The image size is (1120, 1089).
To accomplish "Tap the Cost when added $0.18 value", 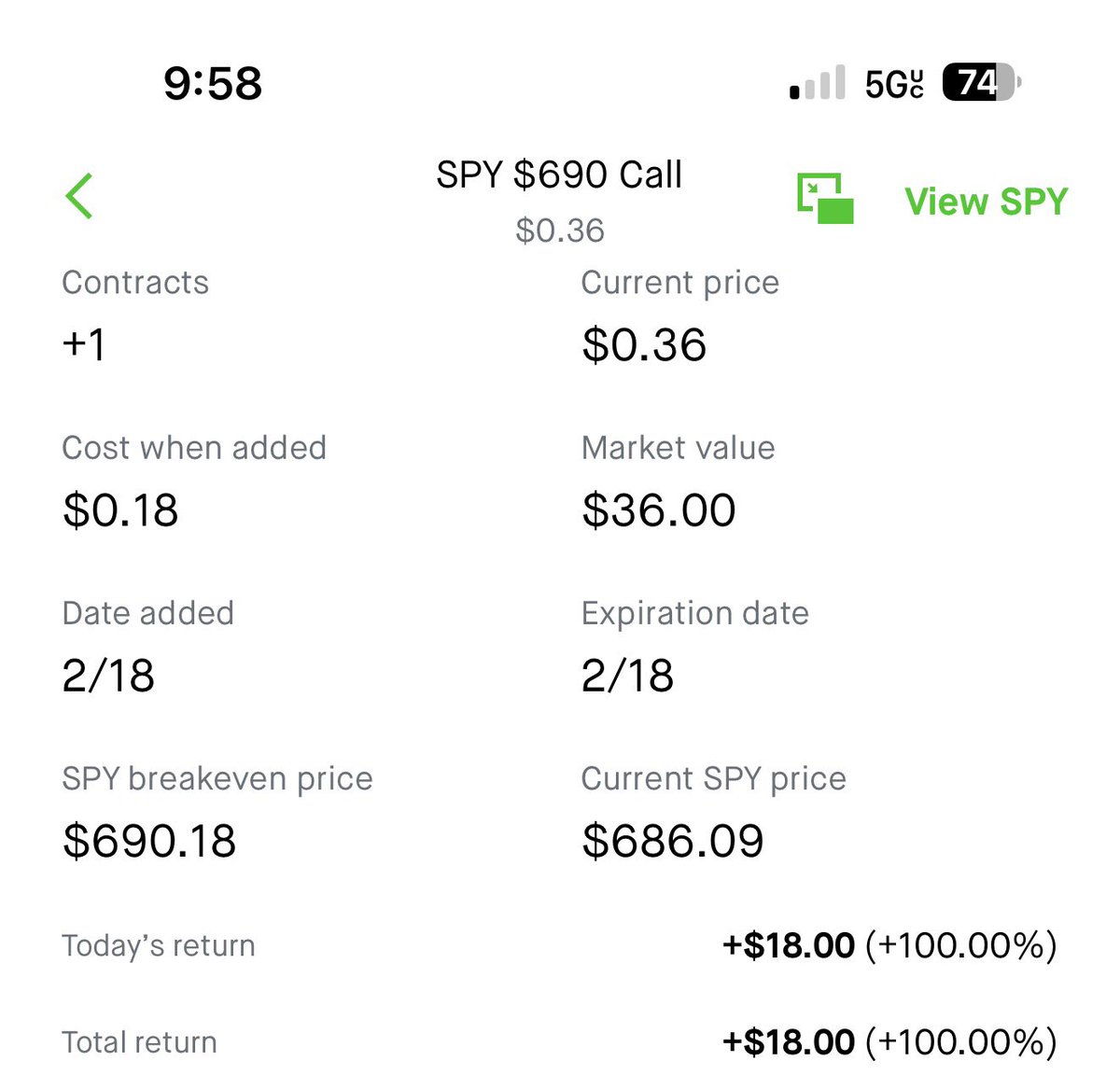I will 120,510.
